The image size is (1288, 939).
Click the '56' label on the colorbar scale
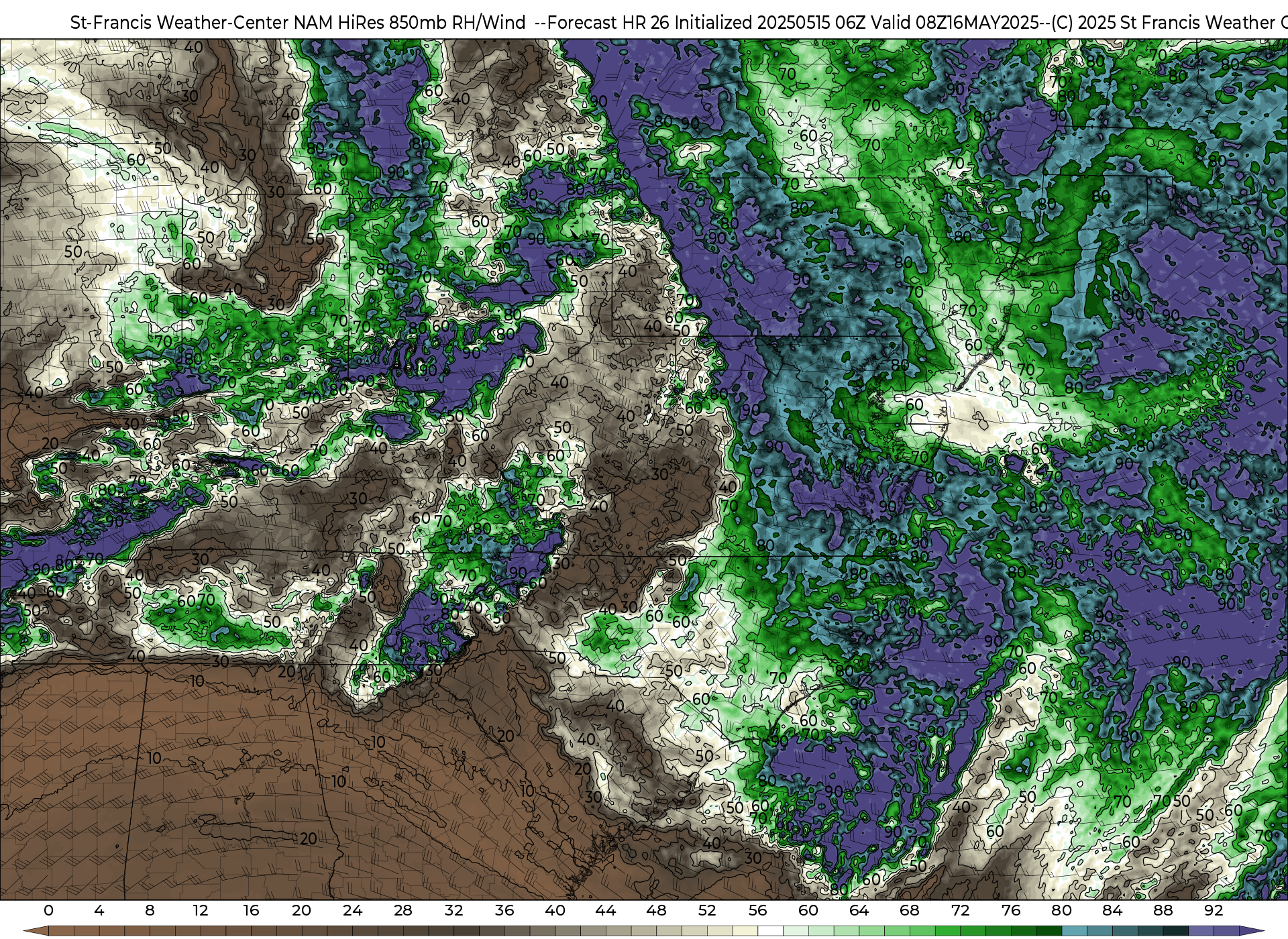[758, 910]
